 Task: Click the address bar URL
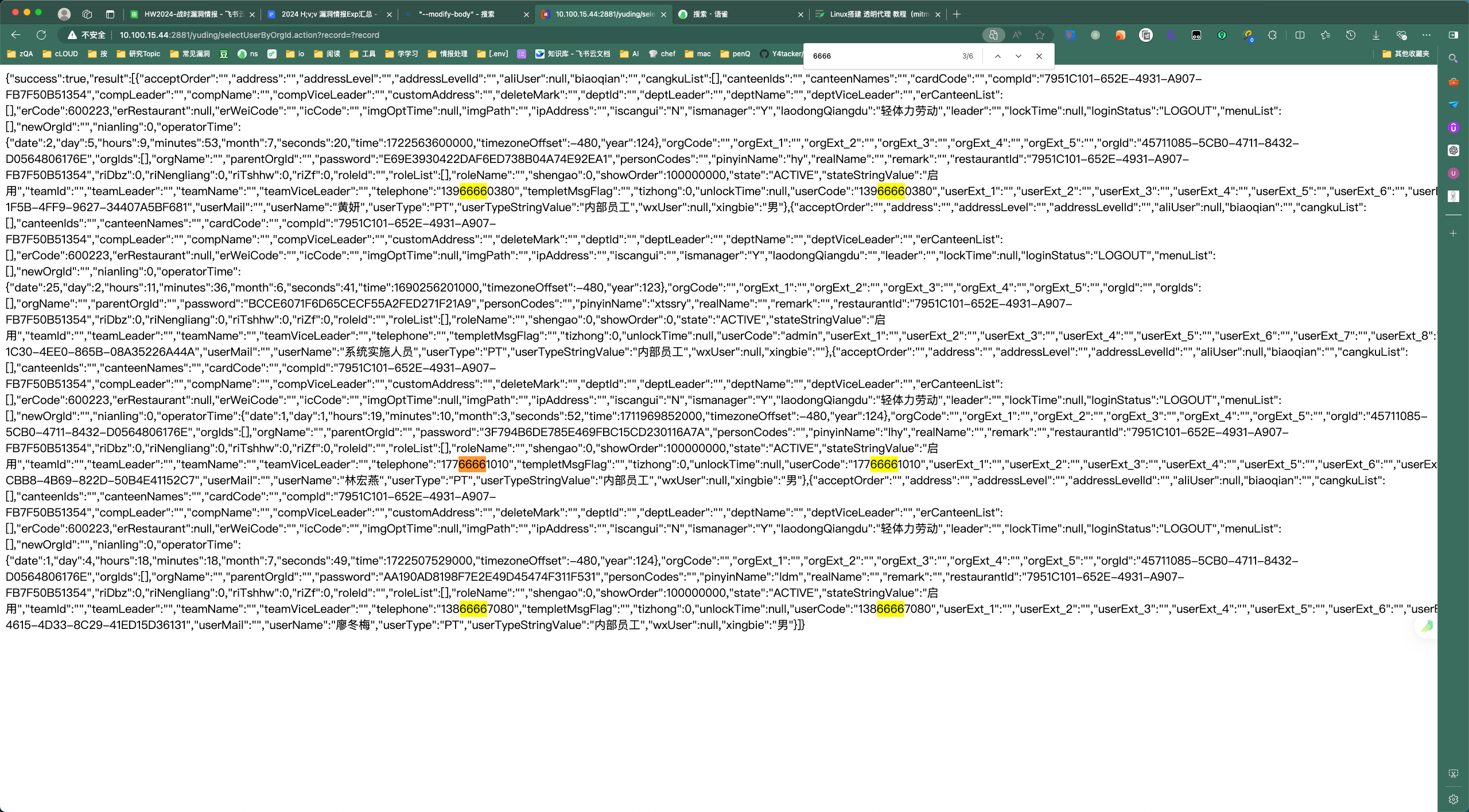point(250,35)
